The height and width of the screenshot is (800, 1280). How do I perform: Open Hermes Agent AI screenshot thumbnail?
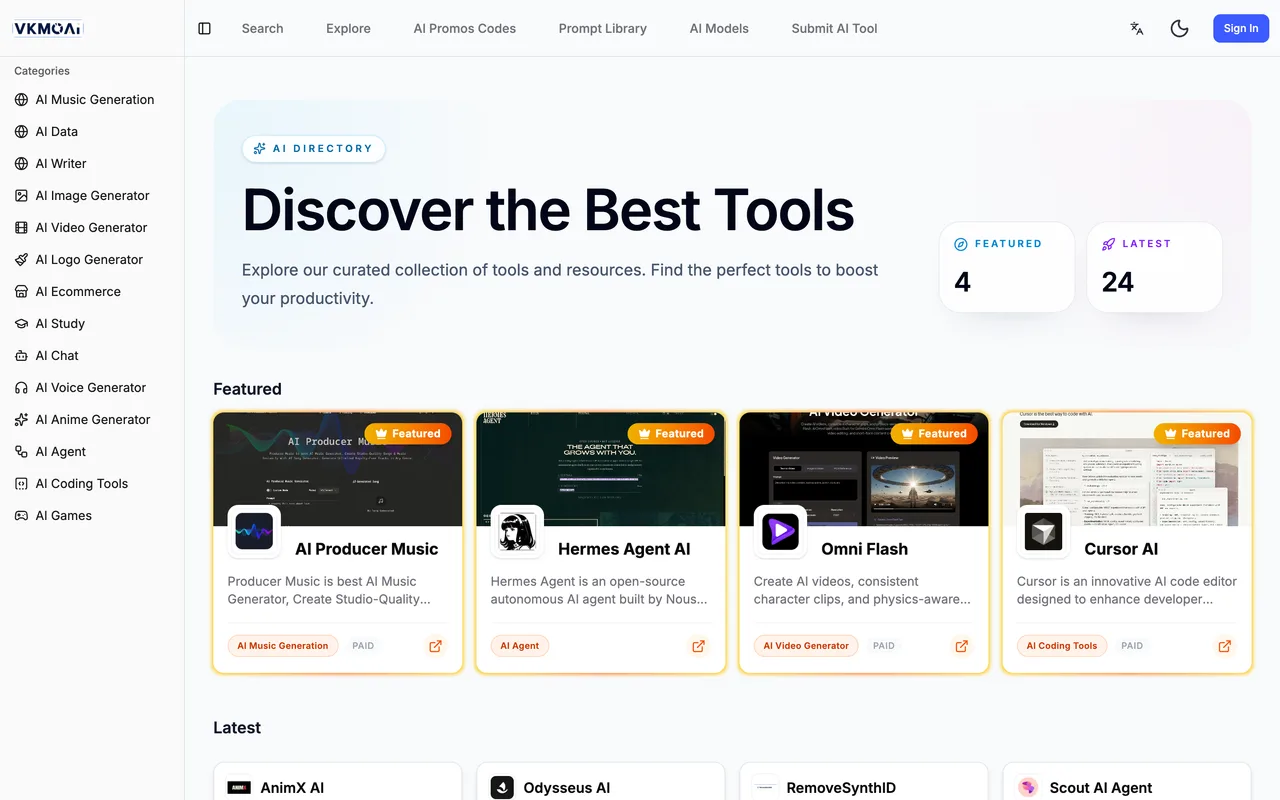pos(601,469)
